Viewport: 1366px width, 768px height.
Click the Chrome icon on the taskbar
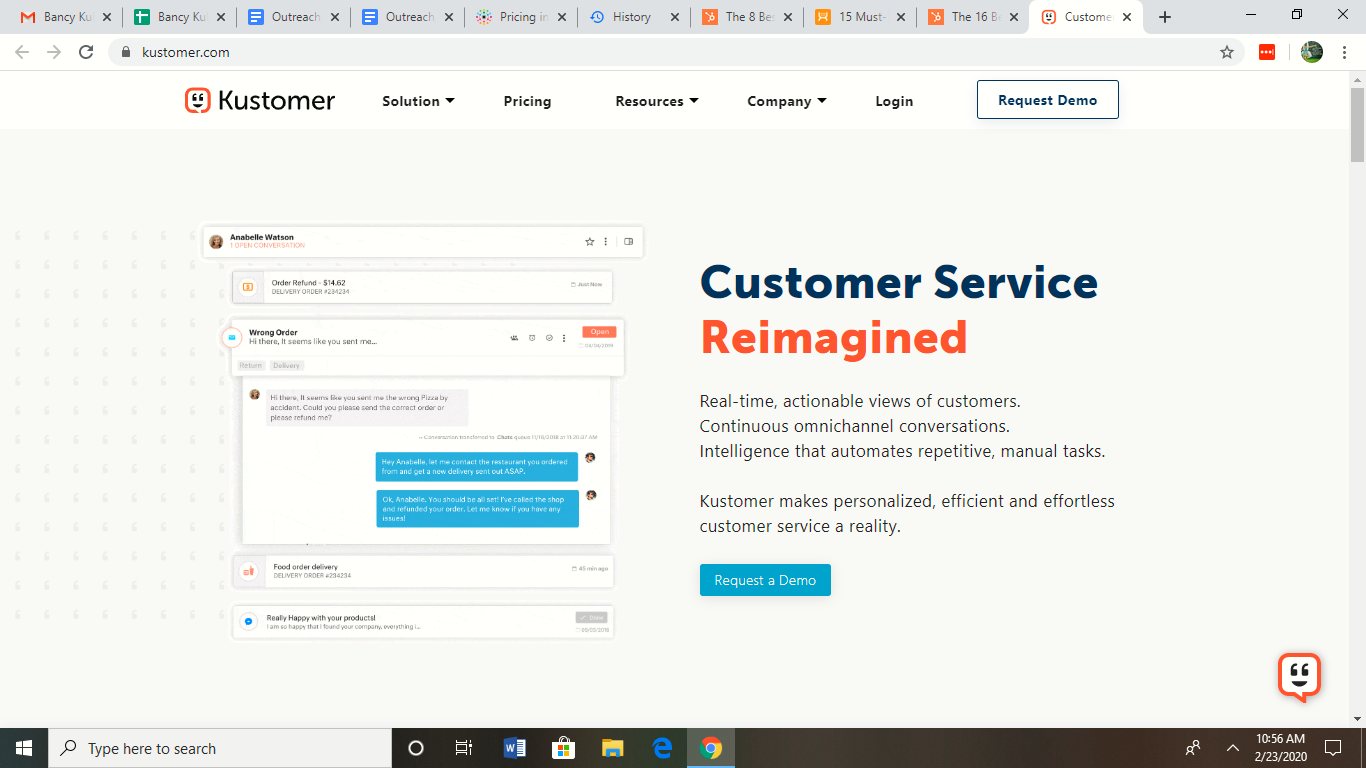[x=711, y=748]
